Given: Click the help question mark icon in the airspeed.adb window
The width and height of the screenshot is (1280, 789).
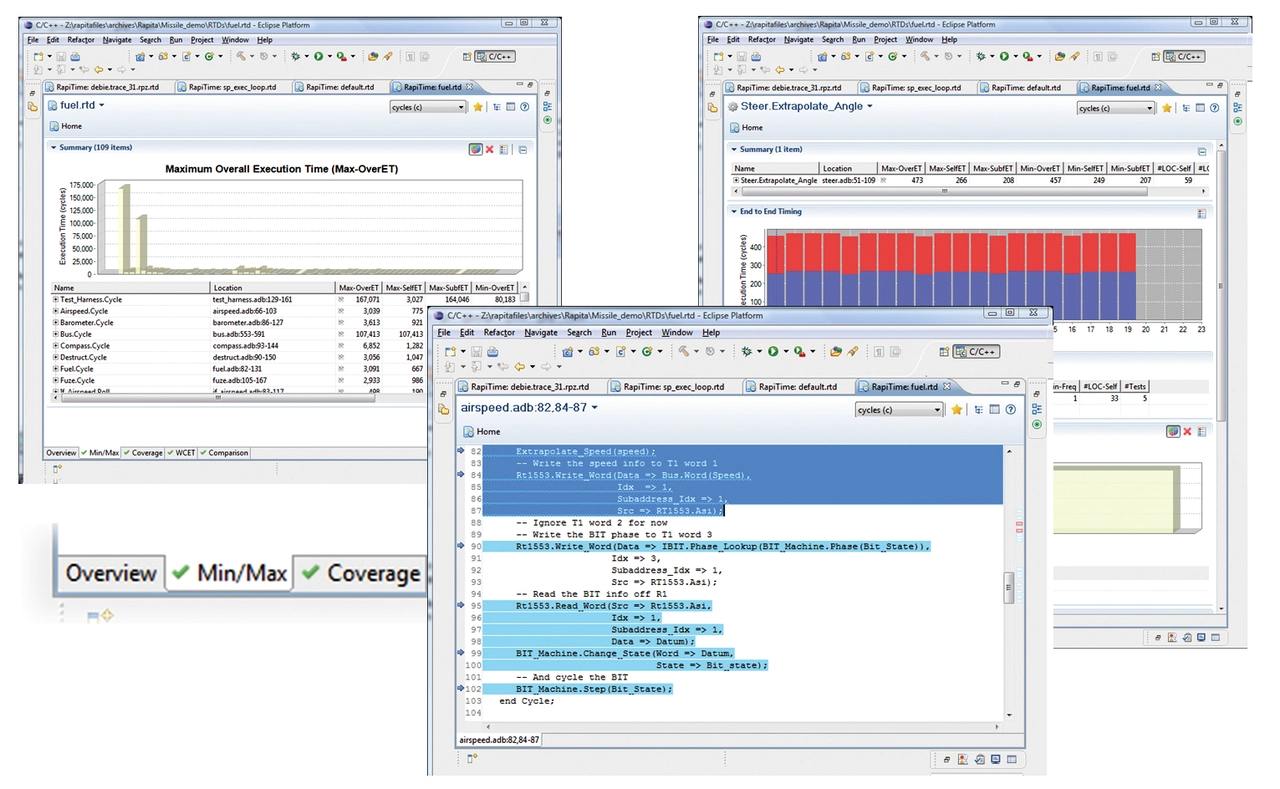Looking at the screenshot, I should pos(1011,409).
